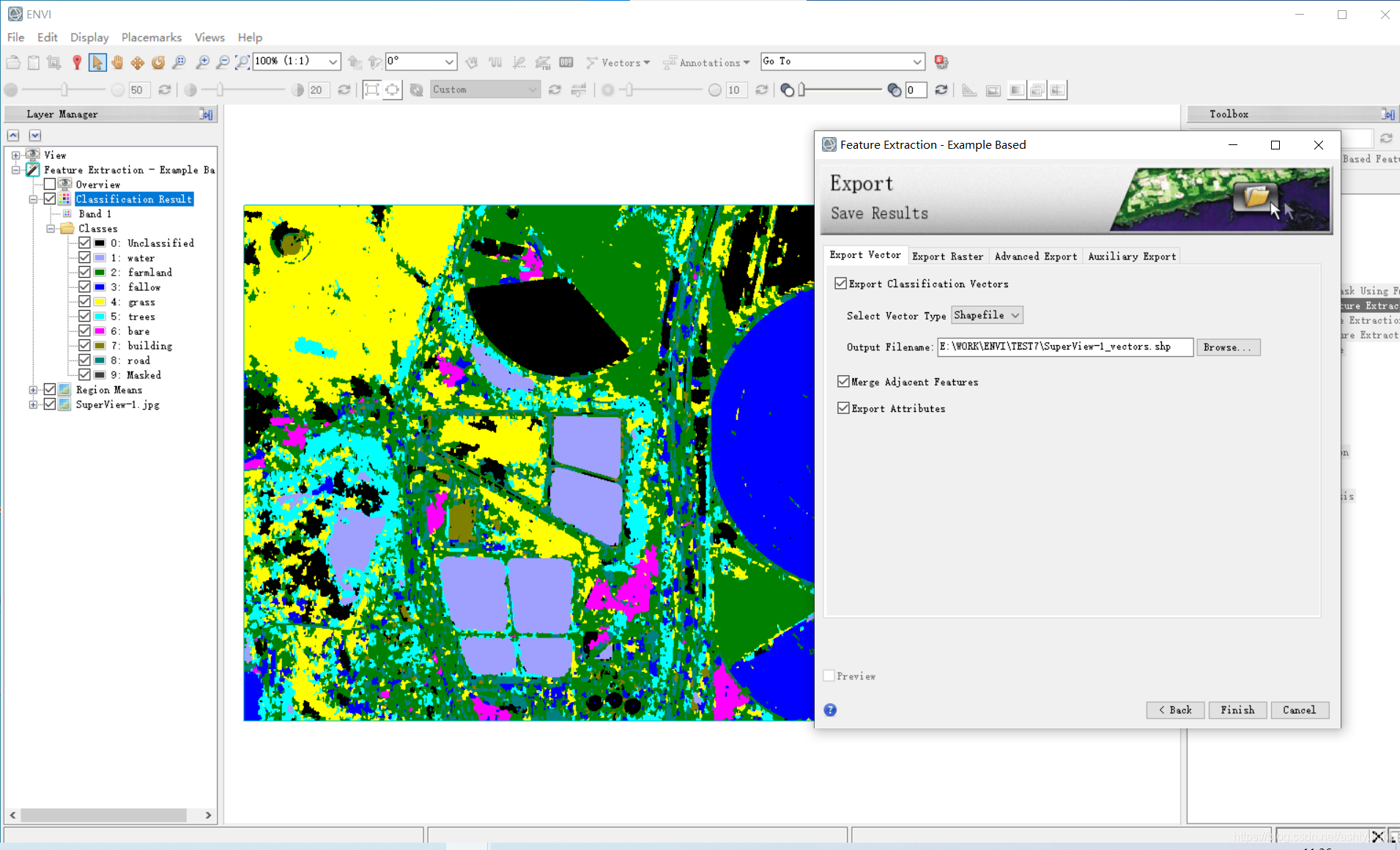Pick the Zoom magnifier tool
Image resolution: width=1400 pixels, height=850 pixels.
click(179, 62)
